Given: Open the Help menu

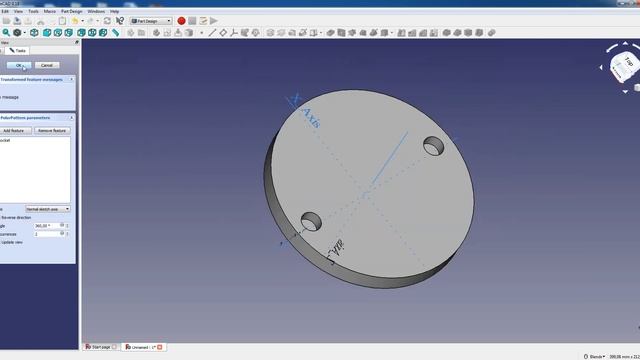Looking at the screenshot, I should pos(115,11).
